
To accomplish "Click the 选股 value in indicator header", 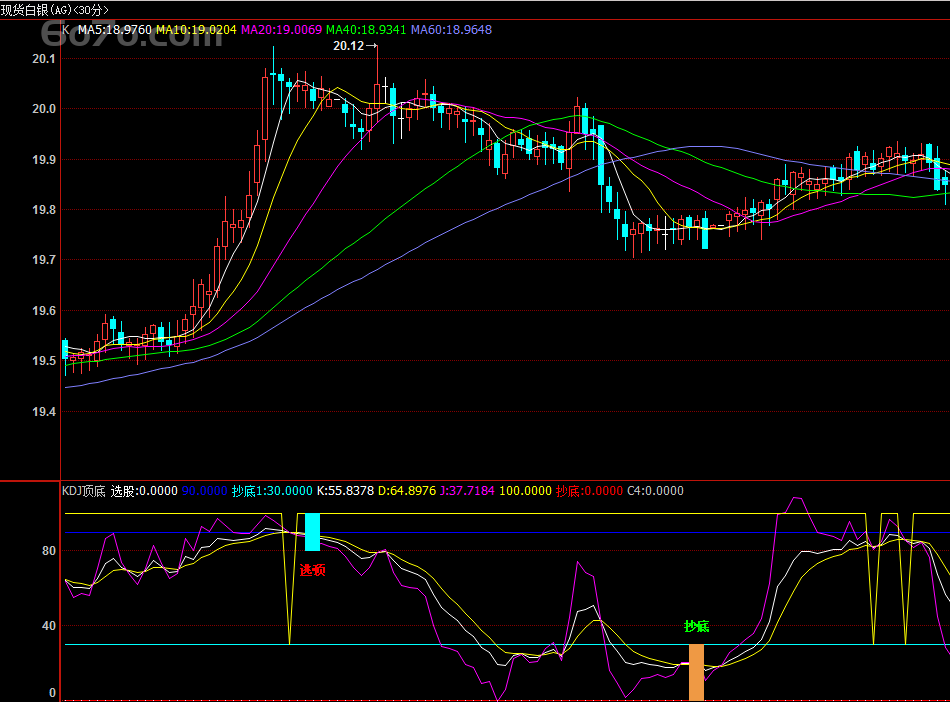I will 144,491.
